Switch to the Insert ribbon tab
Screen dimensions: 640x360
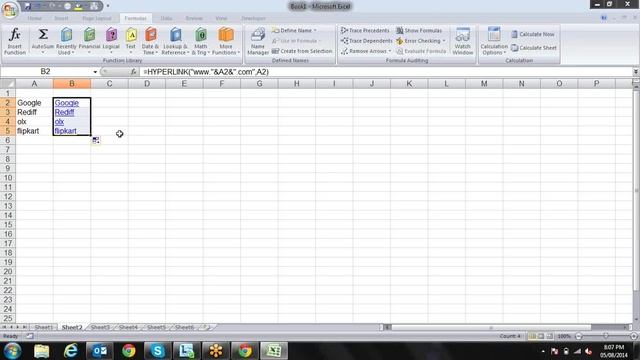coord(61,18)
